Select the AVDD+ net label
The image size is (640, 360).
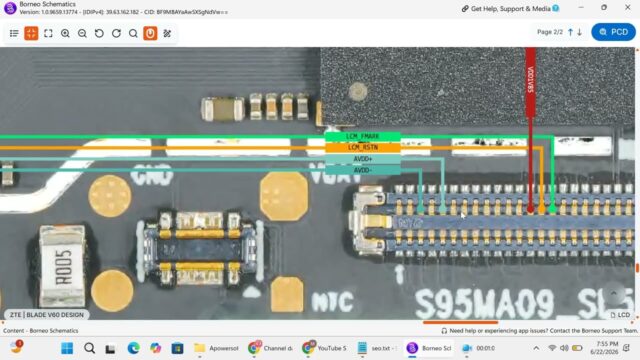pyautogui.click(x=362, y=159)
